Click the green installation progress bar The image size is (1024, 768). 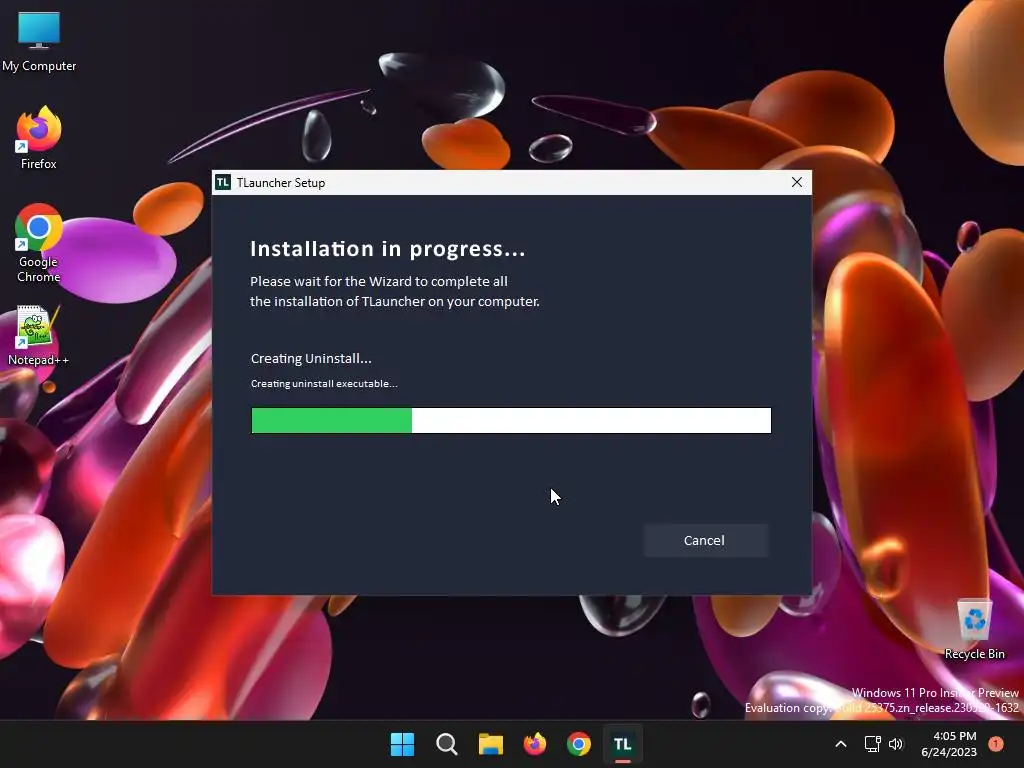pos(511,420)
